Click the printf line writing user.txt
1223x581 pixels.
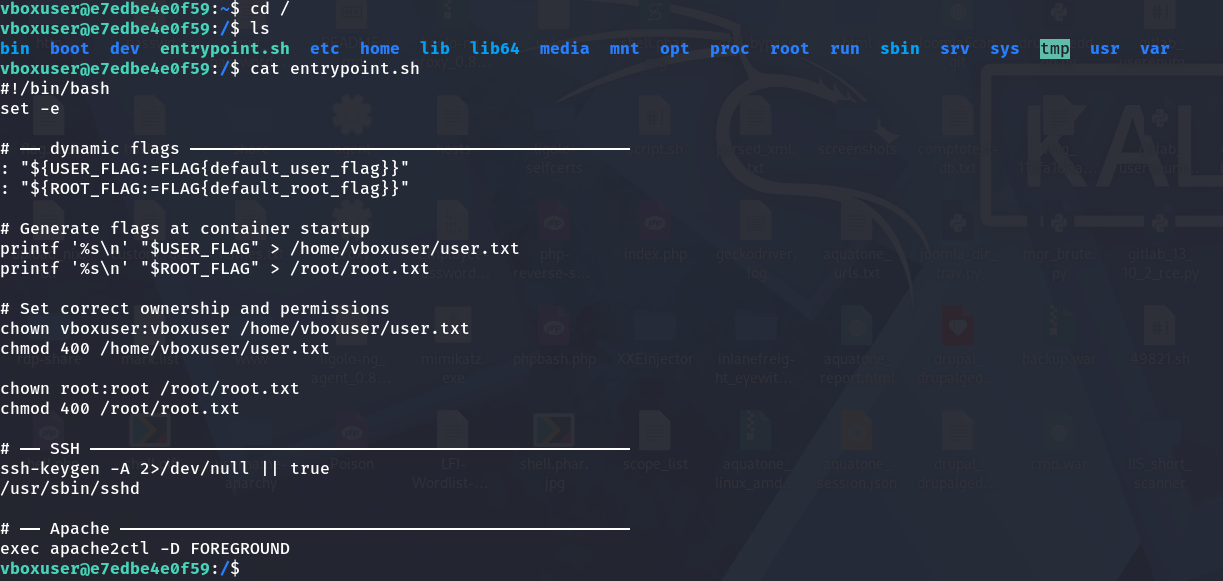click(x=260, y=248)
